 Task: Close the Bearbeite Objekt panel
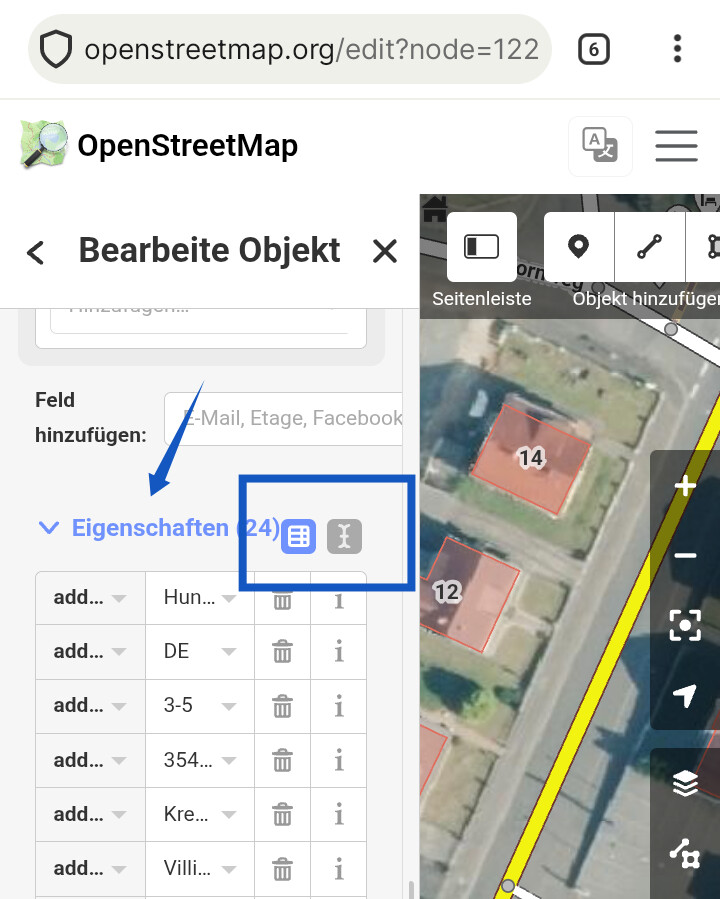[x=385, y=251]
